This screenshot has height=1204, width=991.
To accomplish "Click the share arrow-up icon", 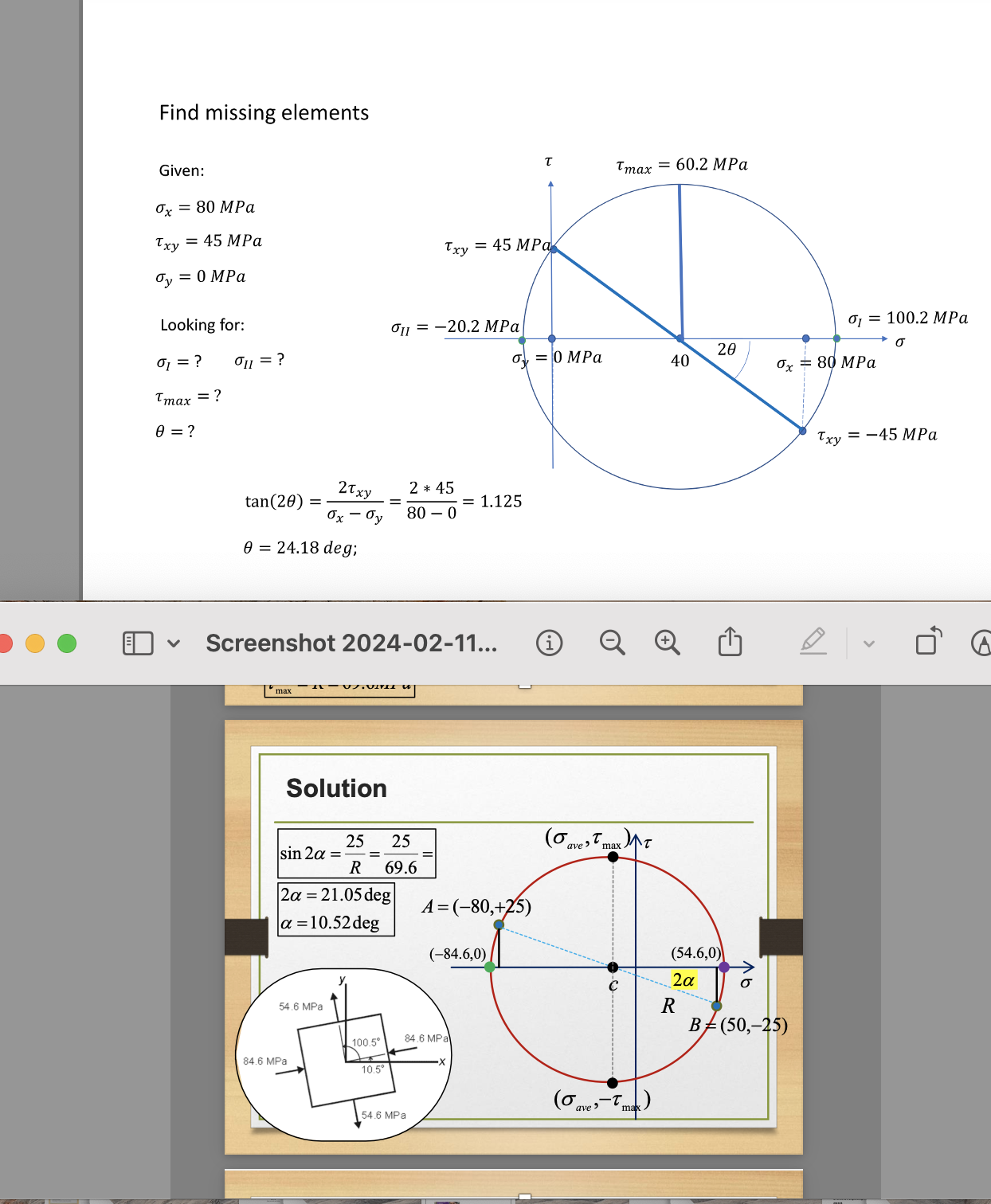I will [731, 643].
